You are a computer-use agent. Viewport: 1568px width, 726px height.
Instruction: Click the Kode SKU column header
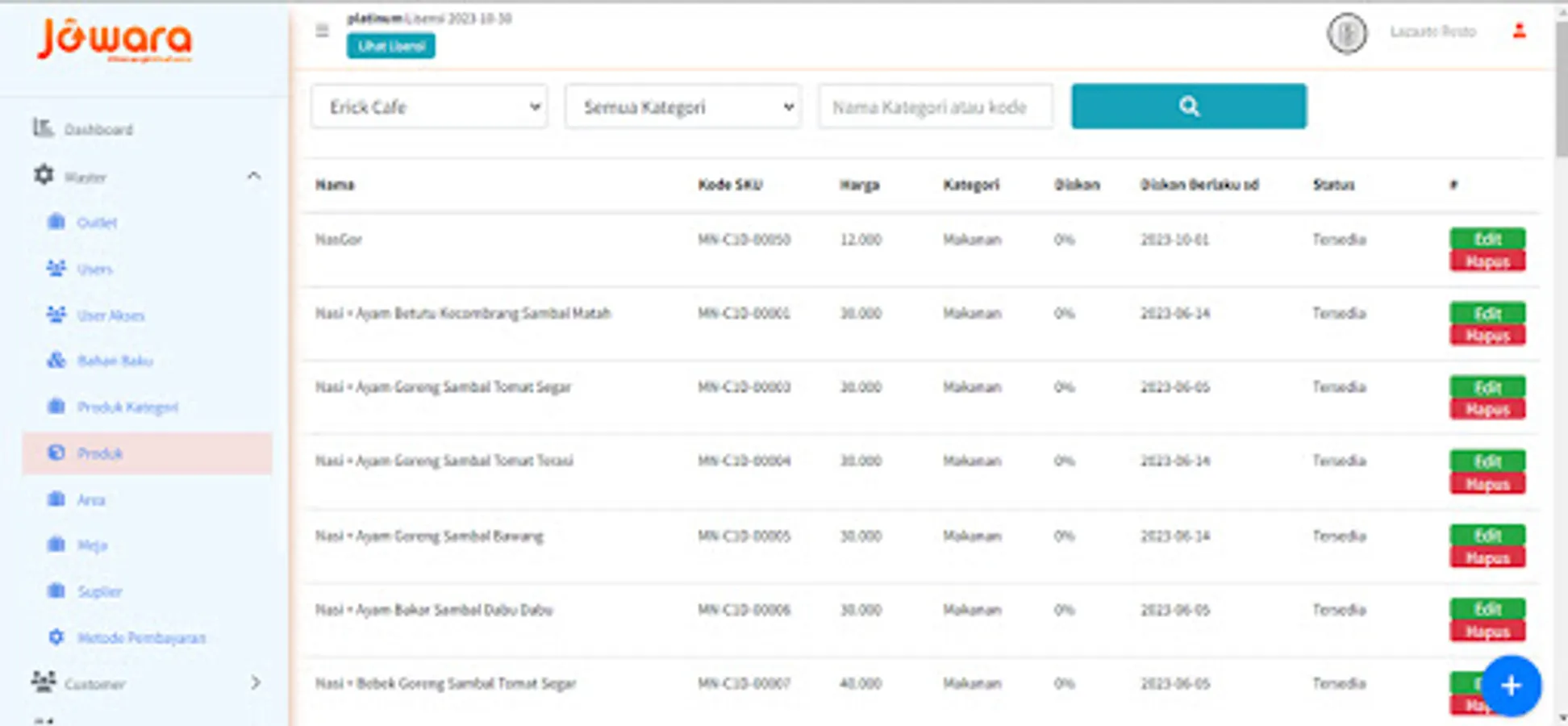[x=730, y=185]
